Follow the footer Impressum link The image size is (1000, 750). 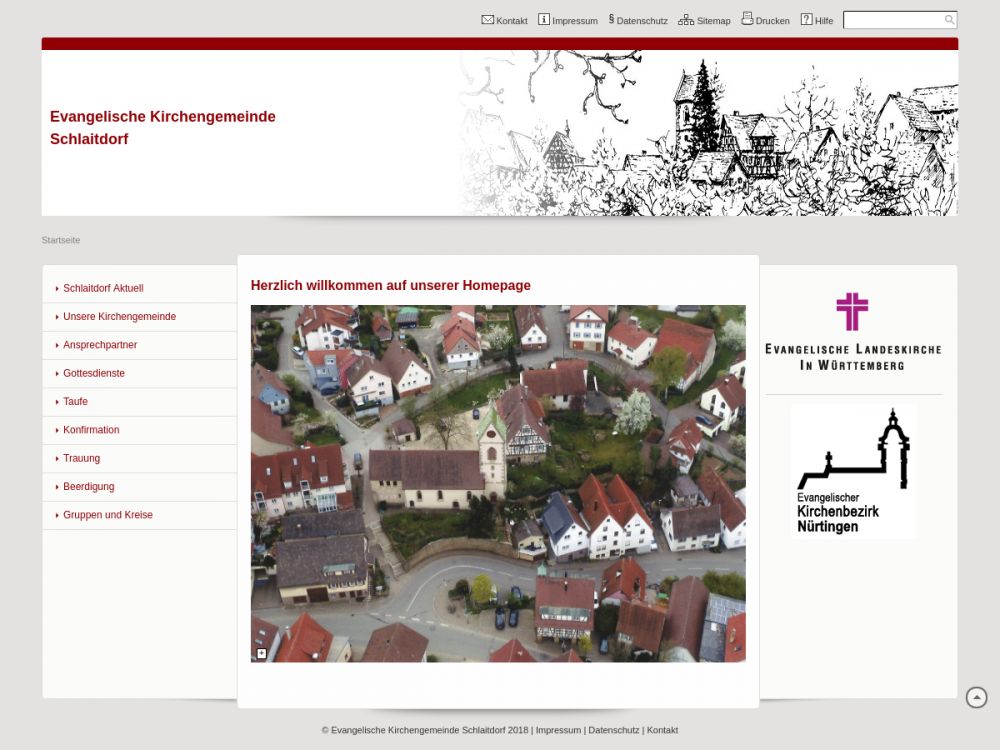pyautogui.click(x=558, y=730)
